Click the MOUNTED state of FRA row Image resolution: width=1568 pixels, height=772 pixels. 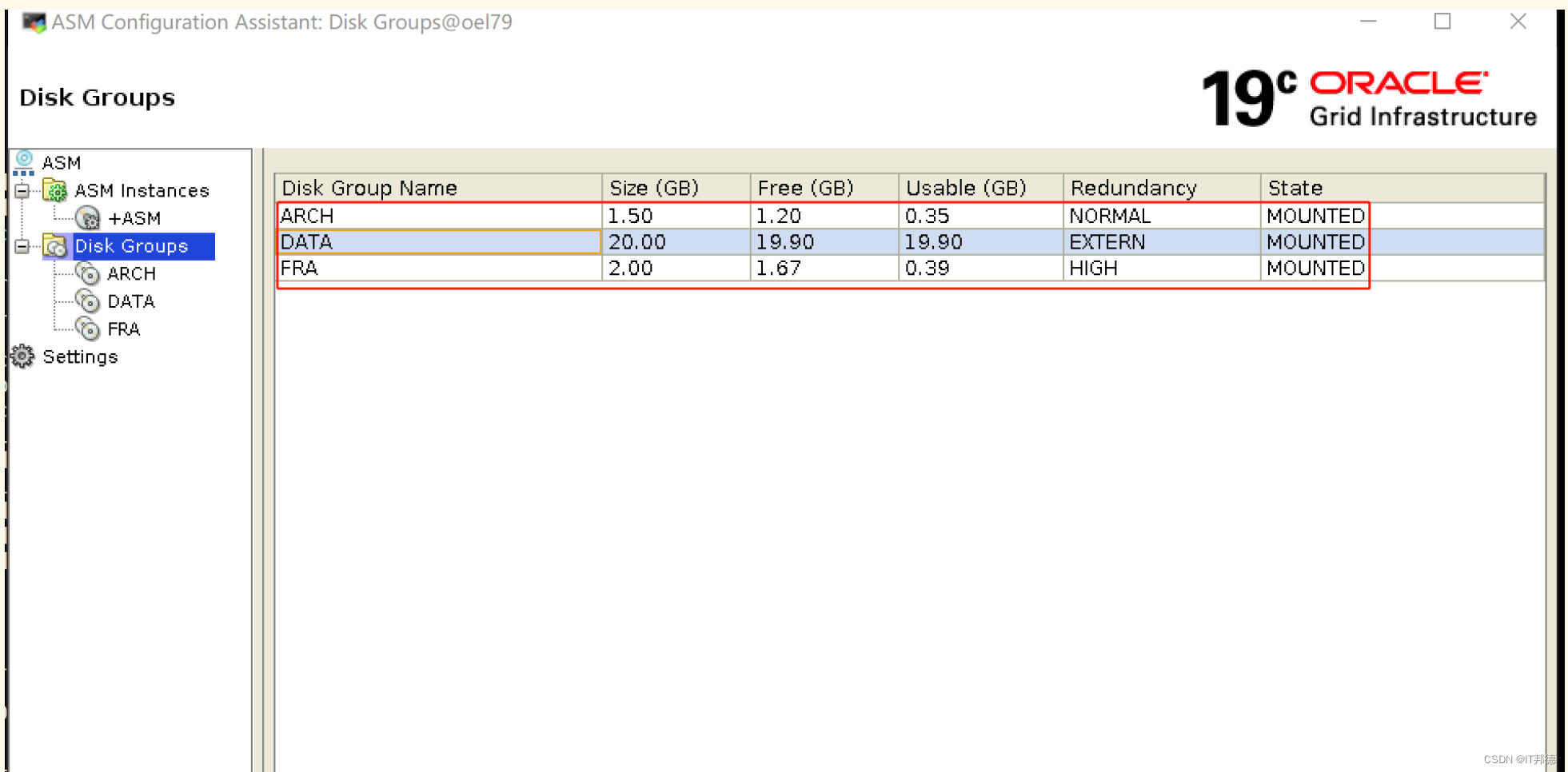[x=1315, y=268]
